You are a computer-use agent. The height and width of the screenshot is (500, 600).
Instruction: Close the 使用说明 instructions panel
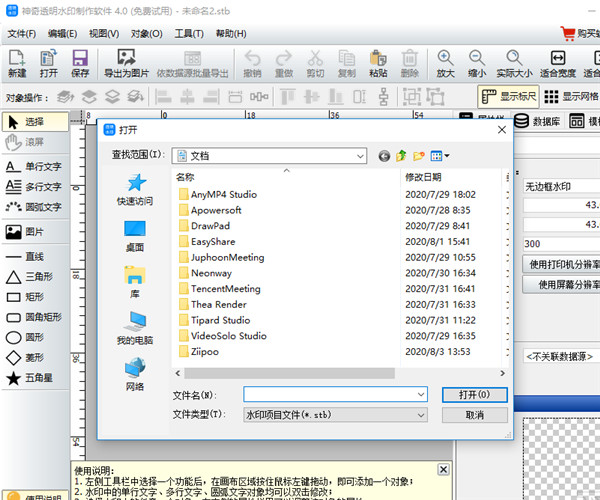click(x=443, y=469)
